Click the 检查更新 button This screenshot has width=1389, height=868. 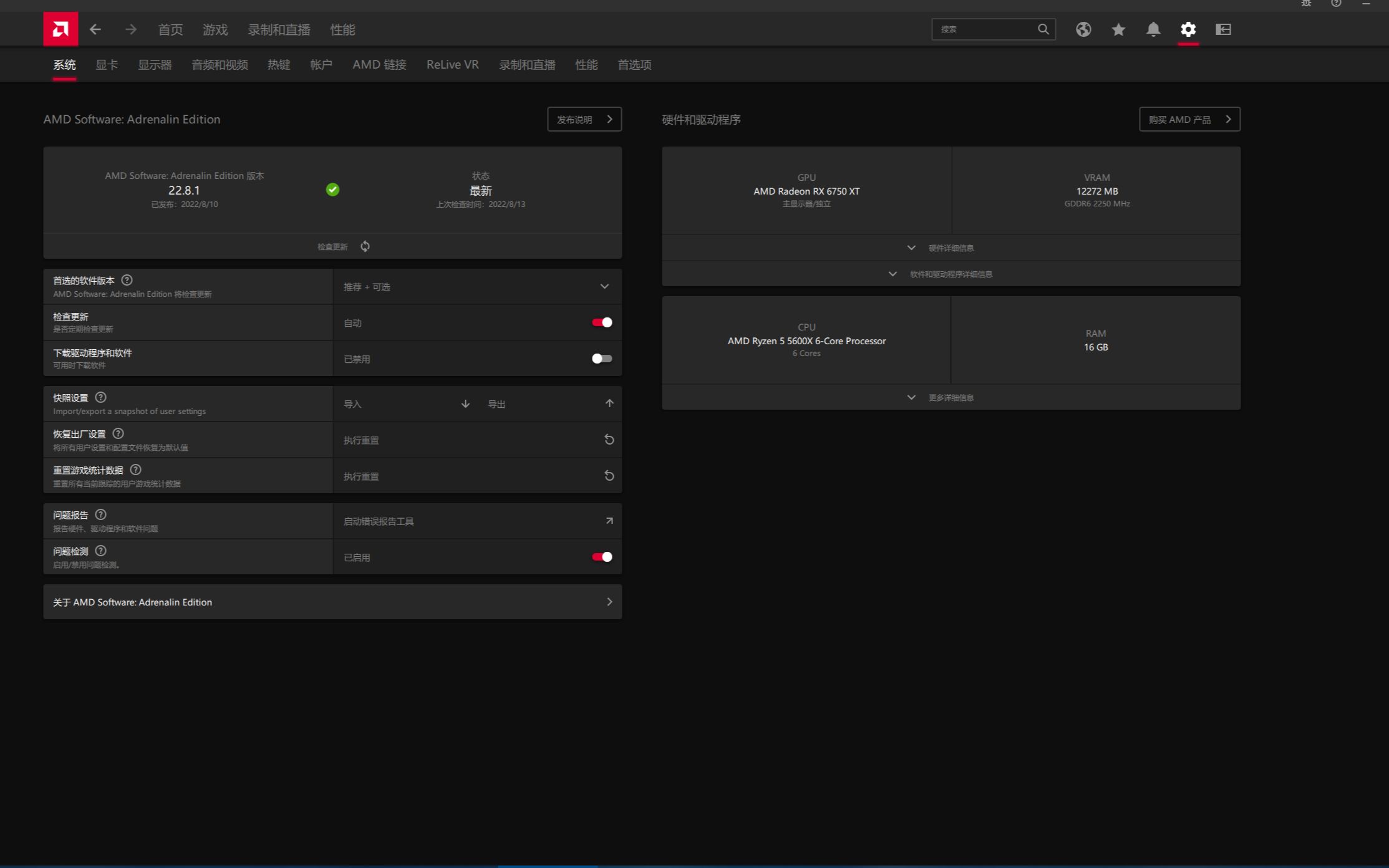[x=332, y=246]
